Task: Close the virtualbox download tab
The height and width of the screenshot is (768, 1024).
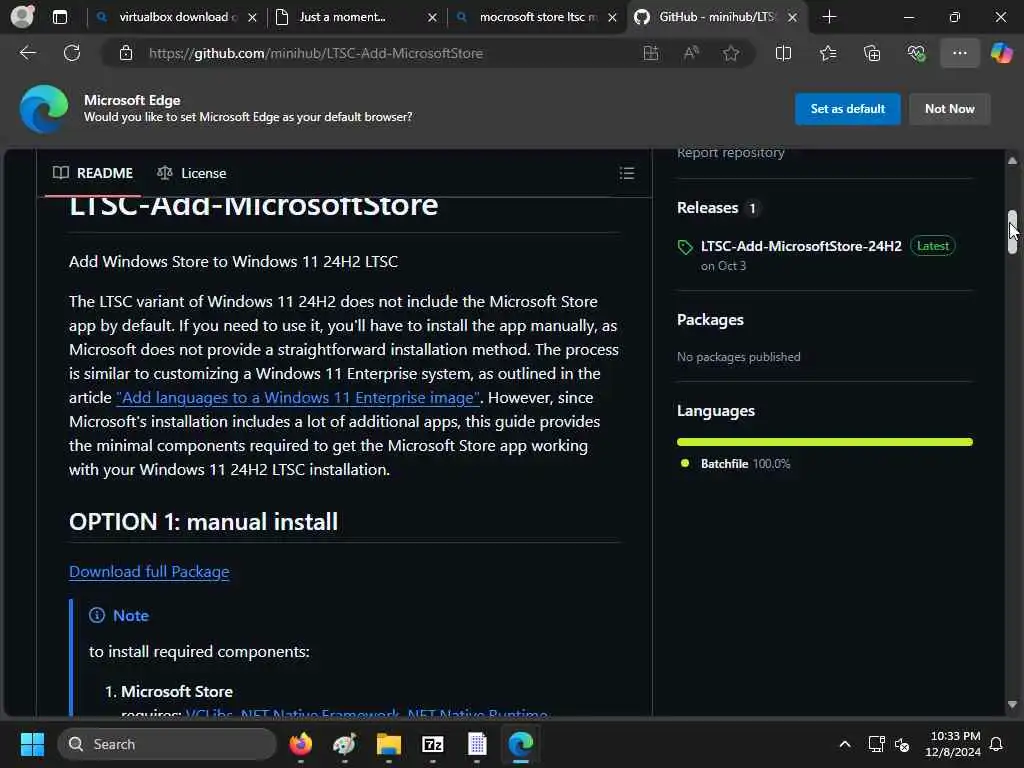Action: (252, 18)
